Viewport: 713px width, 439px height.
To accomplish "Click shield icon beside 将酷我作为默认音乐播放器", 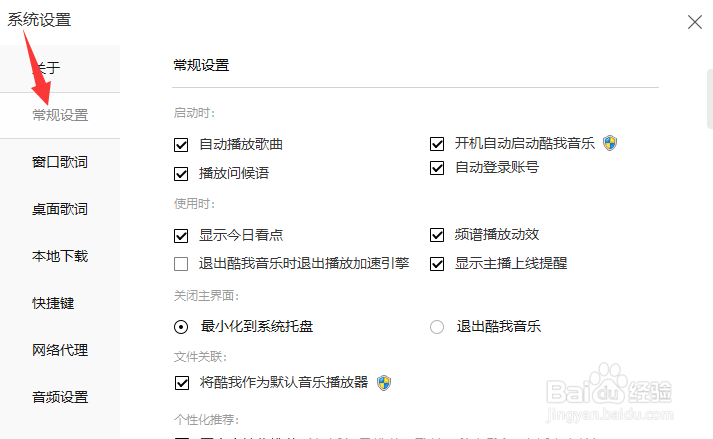I will (384, 383).
